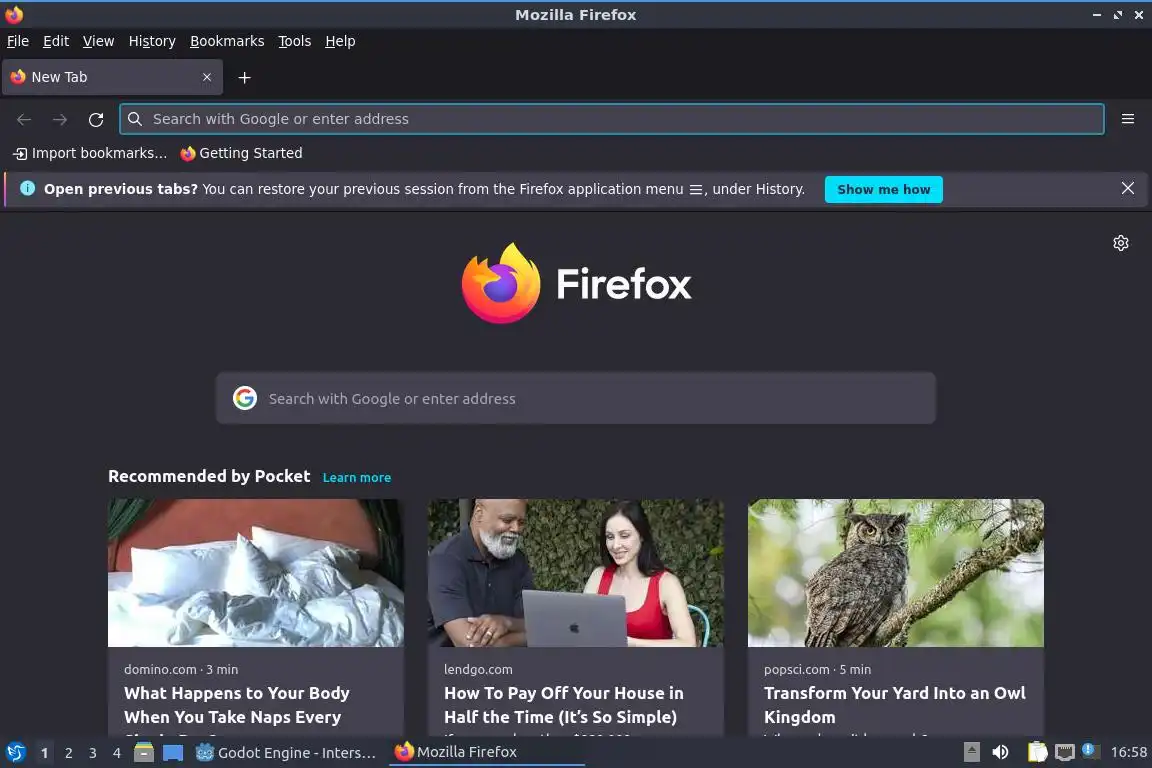The image size is (1152, 768).
Task: Click the network monitor tray icon
Action: [1065, 752]
